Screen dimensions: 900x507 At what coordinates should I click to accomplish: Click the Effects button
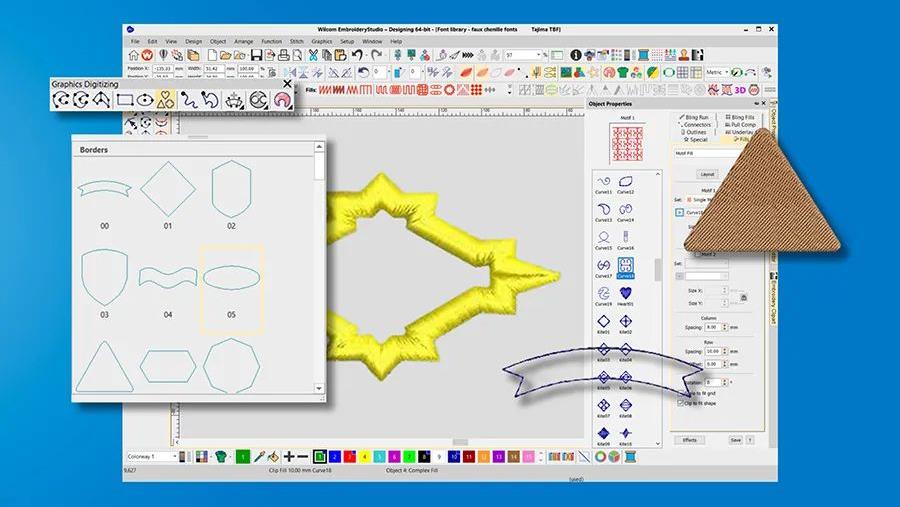(x=689, y=440)
